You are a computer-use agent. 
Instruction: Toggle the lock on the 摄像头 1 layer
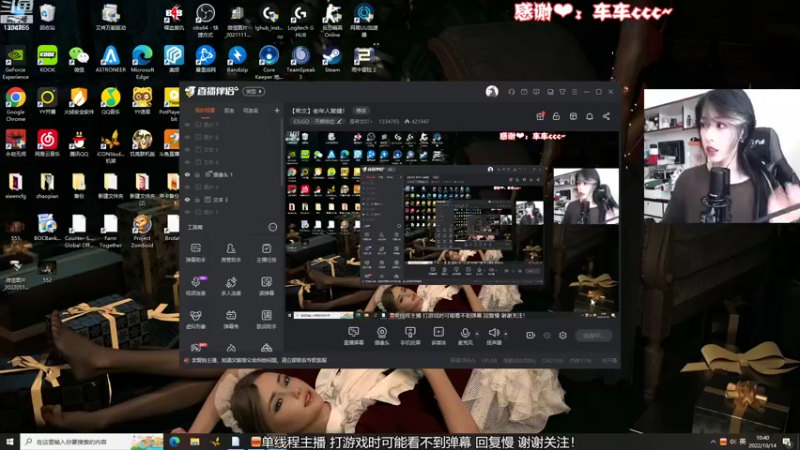[x=197, y=174]
